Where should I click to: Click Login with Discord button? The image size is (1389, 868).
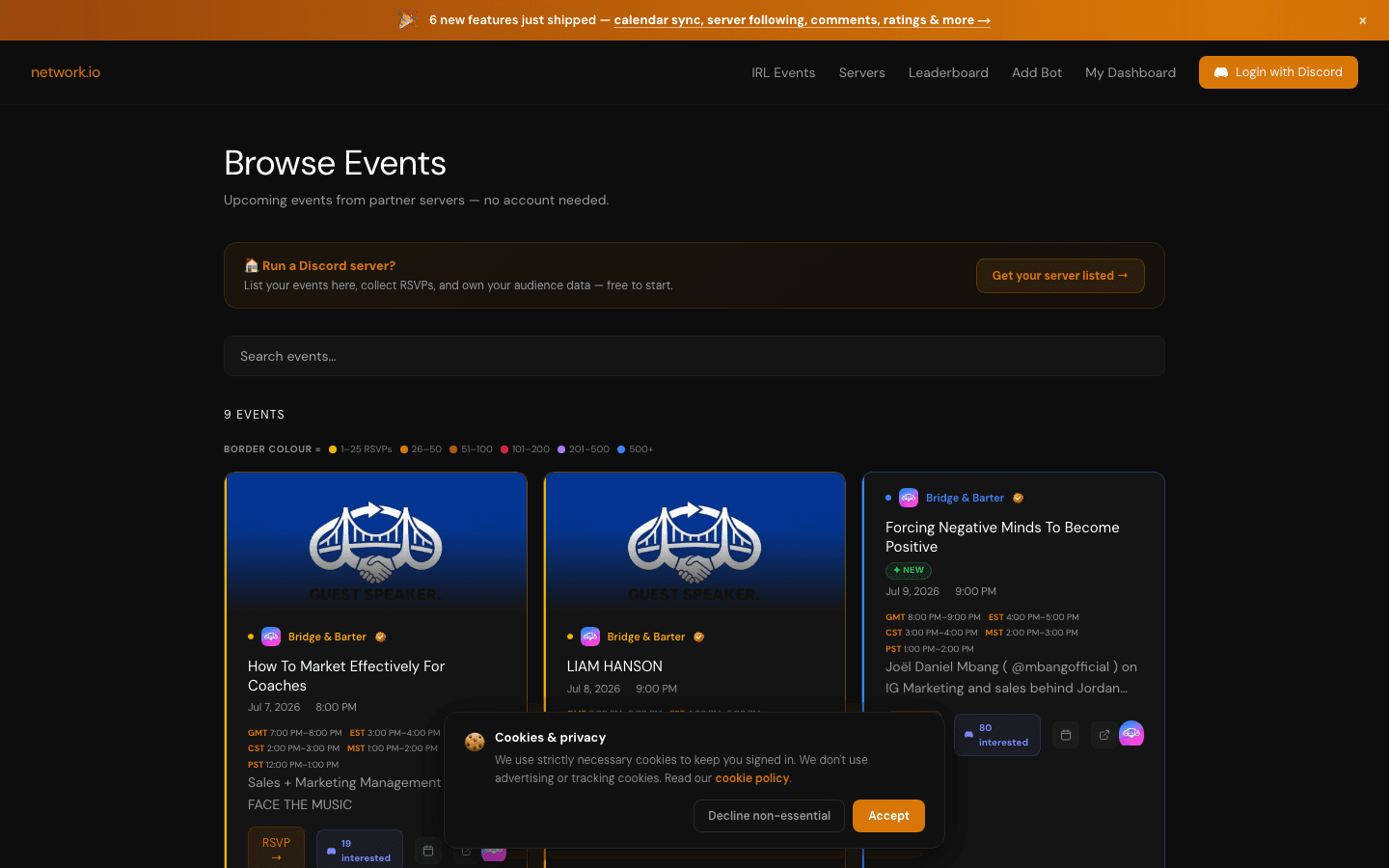coord(1278,72)
